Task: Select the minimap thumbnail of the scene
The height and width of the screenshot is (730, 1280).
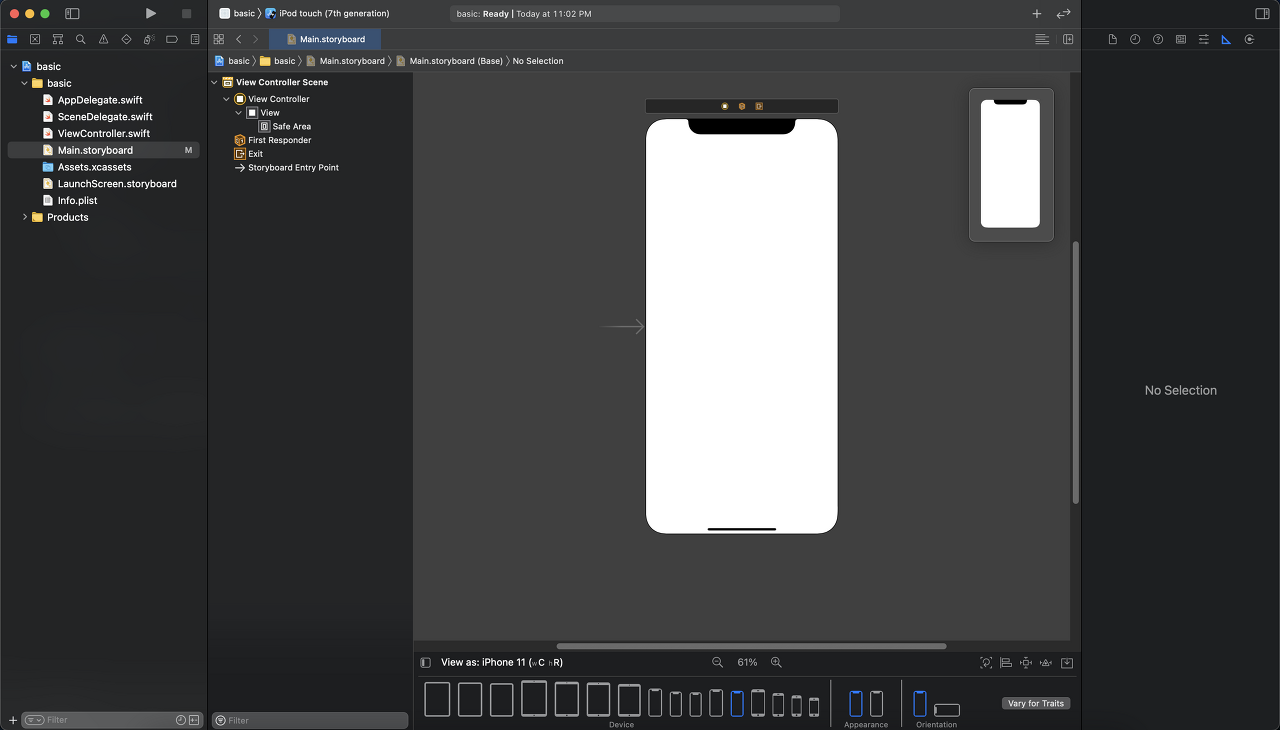Action: click(1010, 165)
